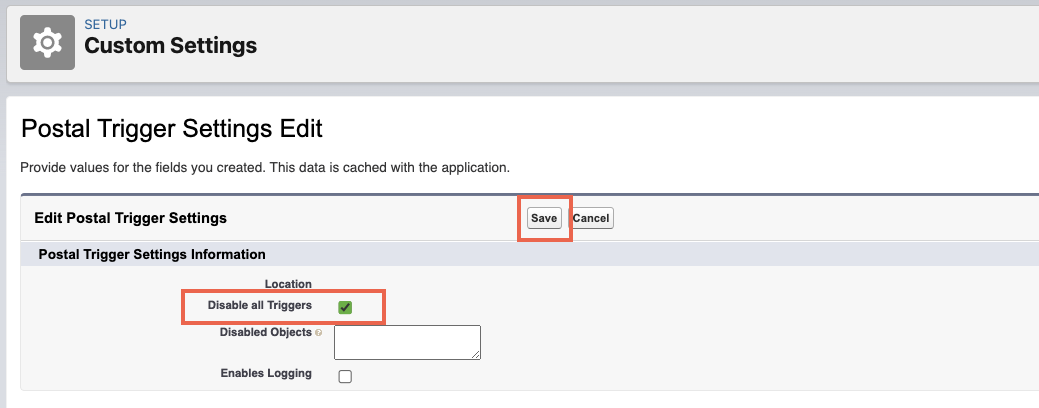
Task: Grab the Disabled Objects textarea resize handle
Action: (476, 354)
